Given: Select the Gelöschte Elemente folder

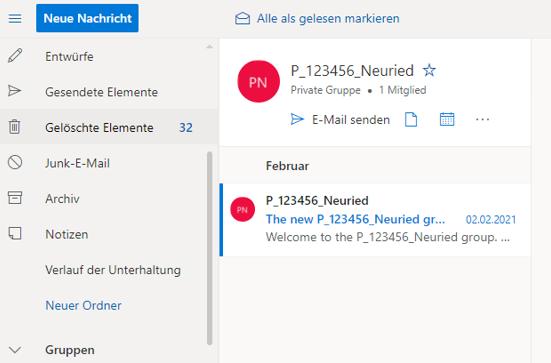Looking at the screenshot, I should [x=109, y=127].
